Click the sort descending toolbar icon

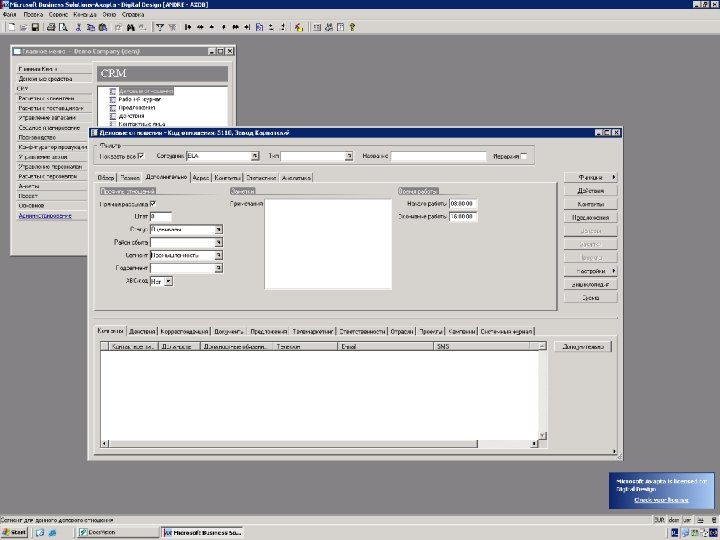283,28
